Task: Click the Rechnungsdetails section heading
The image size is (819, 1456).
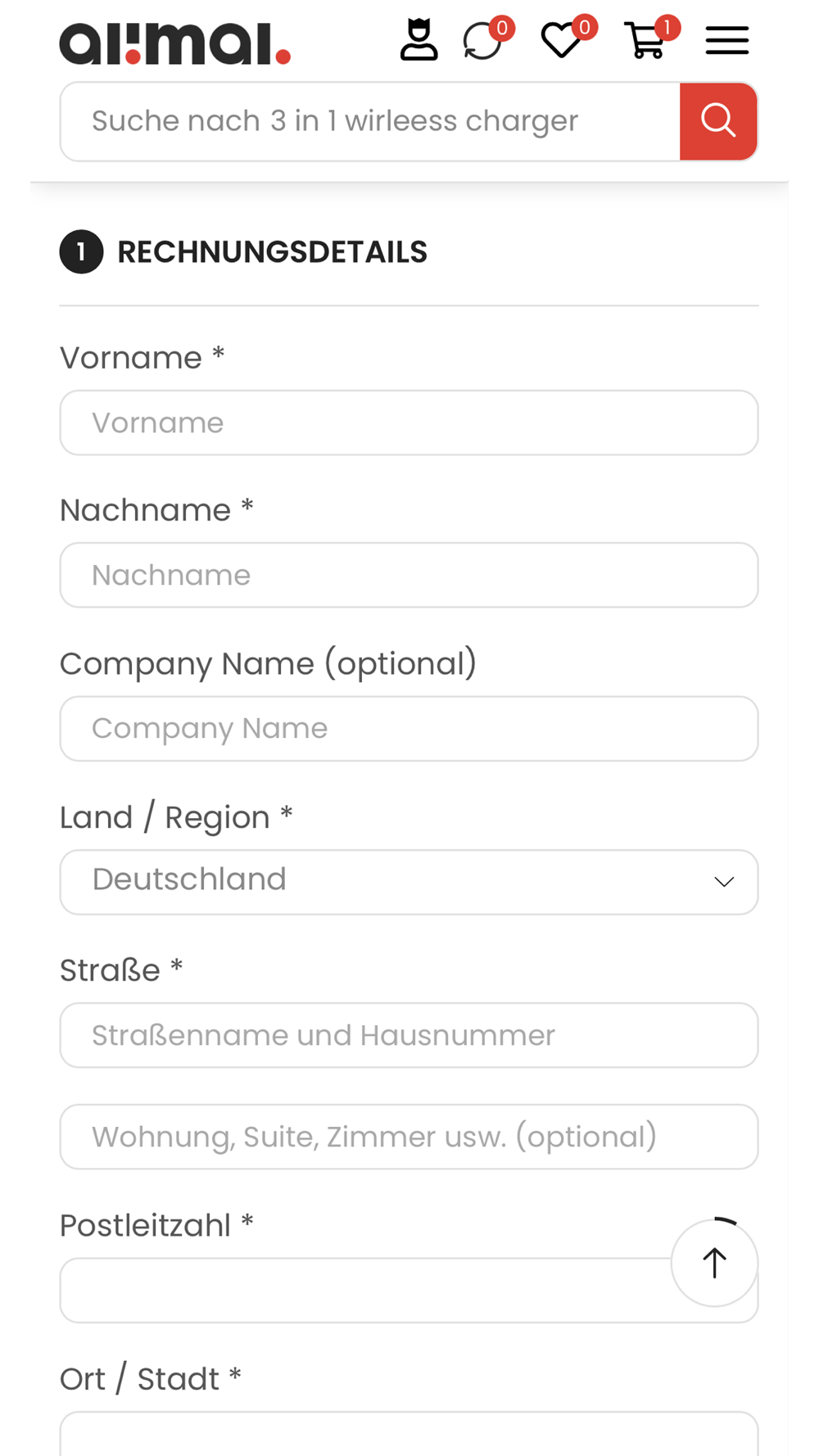Action: pyautogui.click(x=272, y=252)
